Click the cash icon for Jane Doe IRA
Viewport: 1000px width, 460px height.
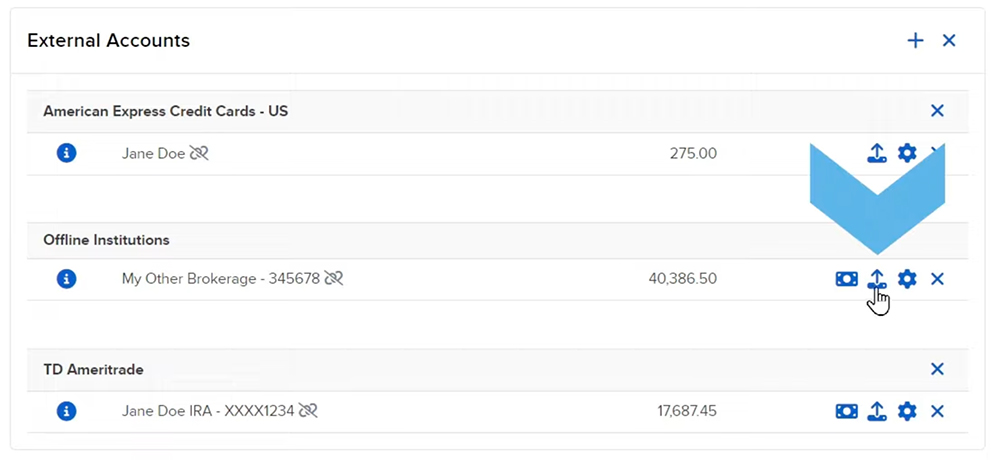pos(846,411)
